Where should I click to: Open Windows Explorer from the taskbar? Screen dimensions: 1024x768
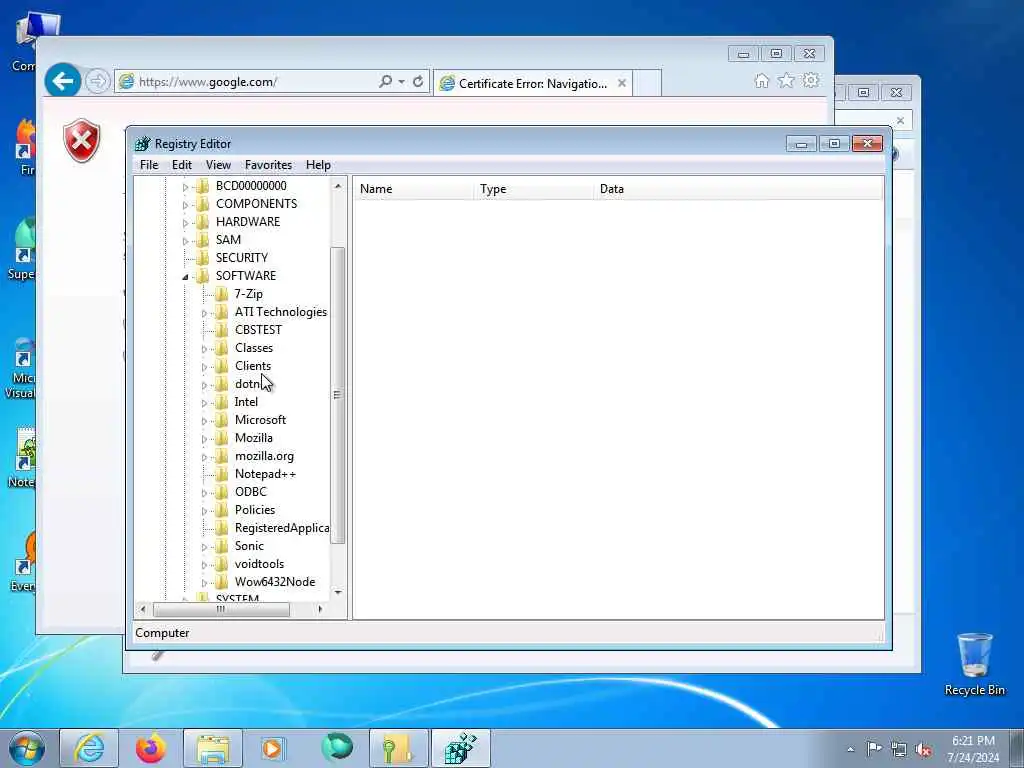pos(213,748)
